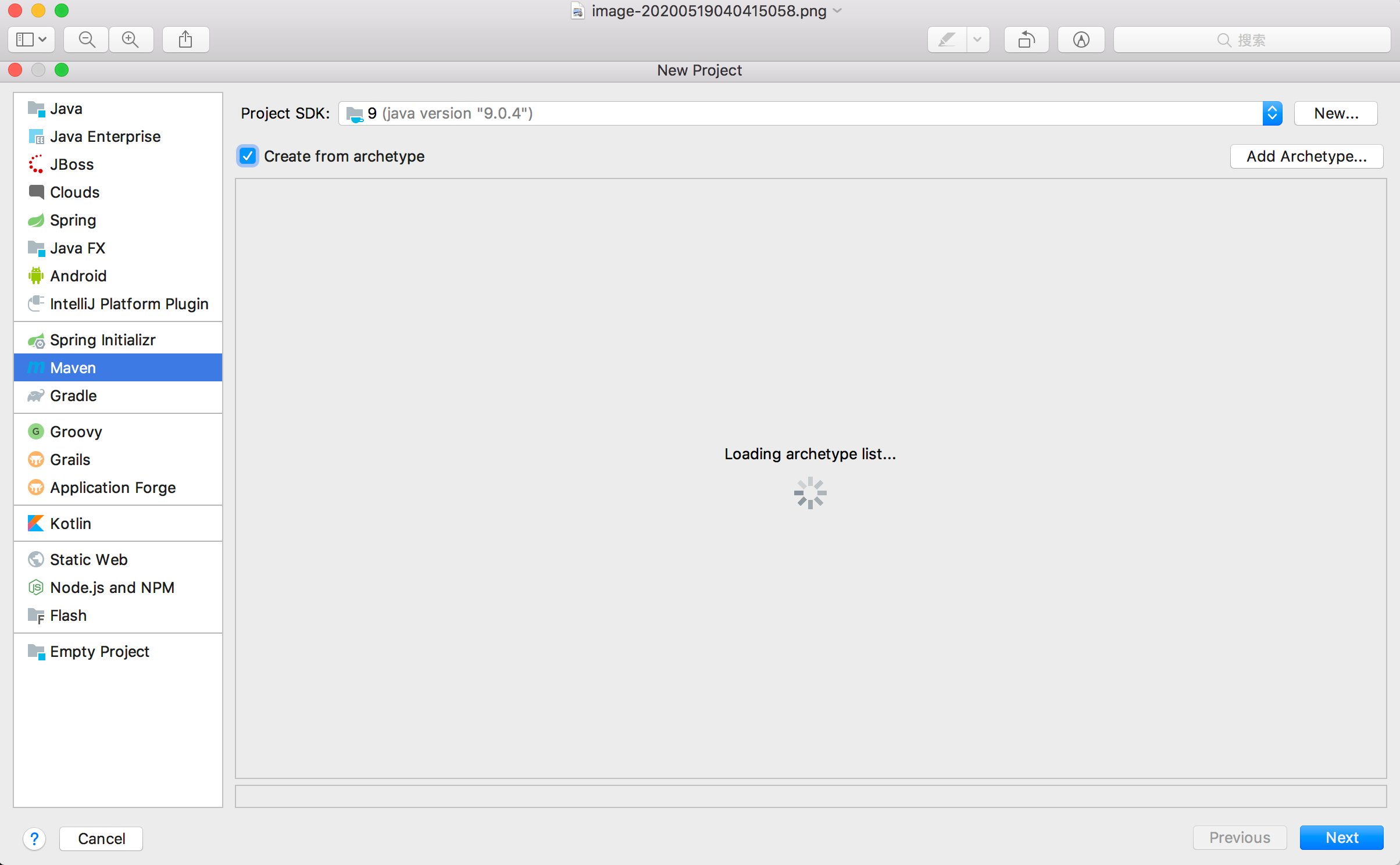Click the pen highlight tool icon
The width and height of the screenshot is (1400, 865).
click(x=947, y=40)
